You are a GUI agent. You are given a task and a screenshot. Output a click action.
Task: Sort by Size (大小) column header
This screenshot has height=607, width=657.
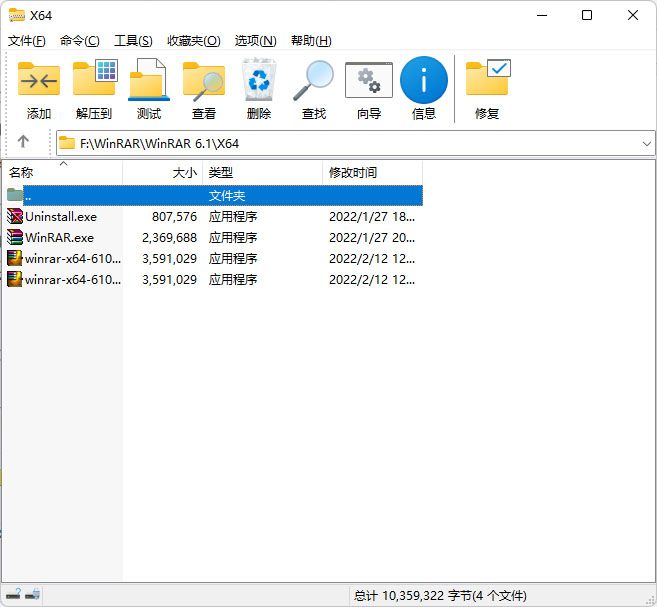(x=163, y=172)
